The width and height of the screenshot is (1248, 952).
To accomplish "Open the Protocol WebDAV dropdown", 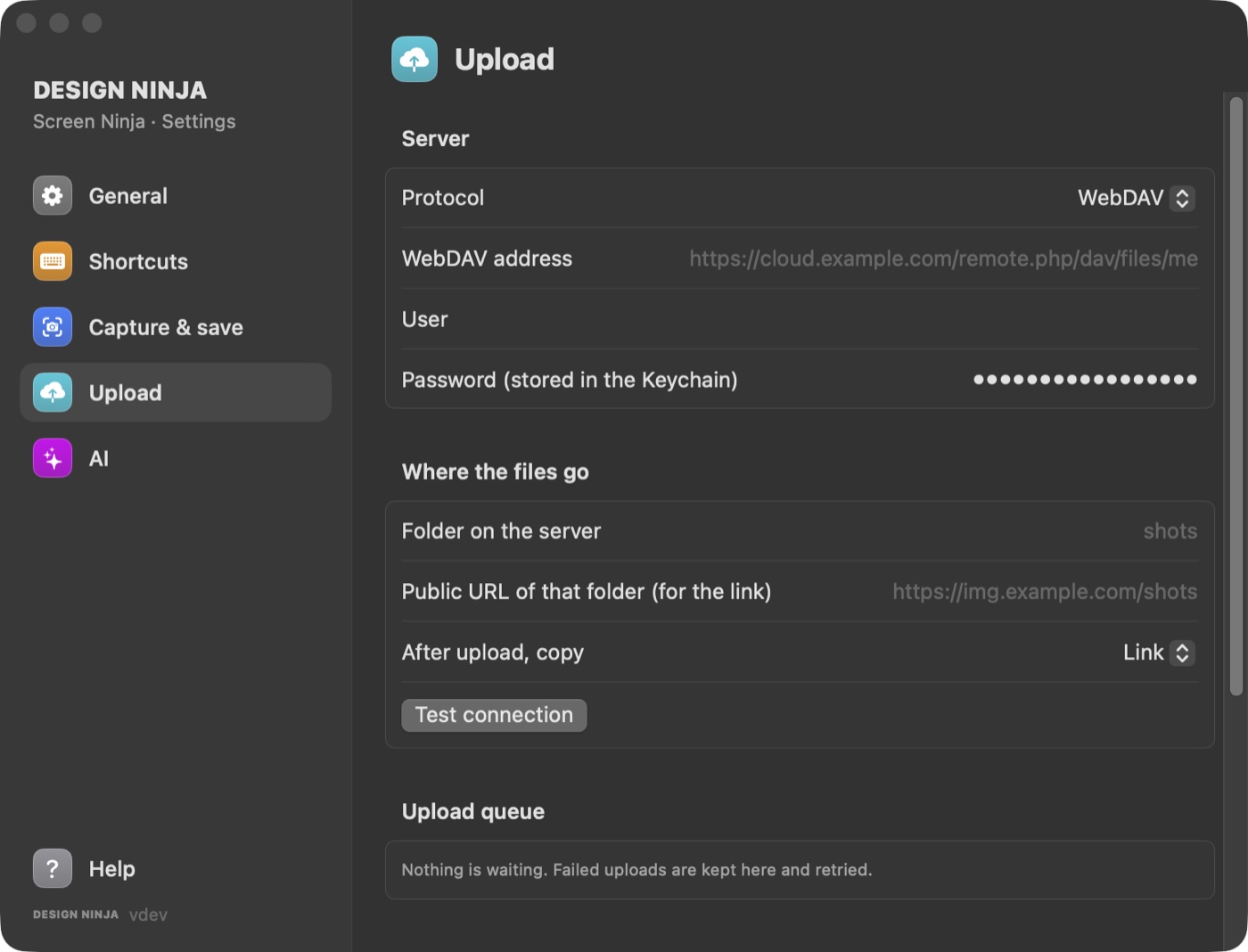I will (x=1136, y=198).
